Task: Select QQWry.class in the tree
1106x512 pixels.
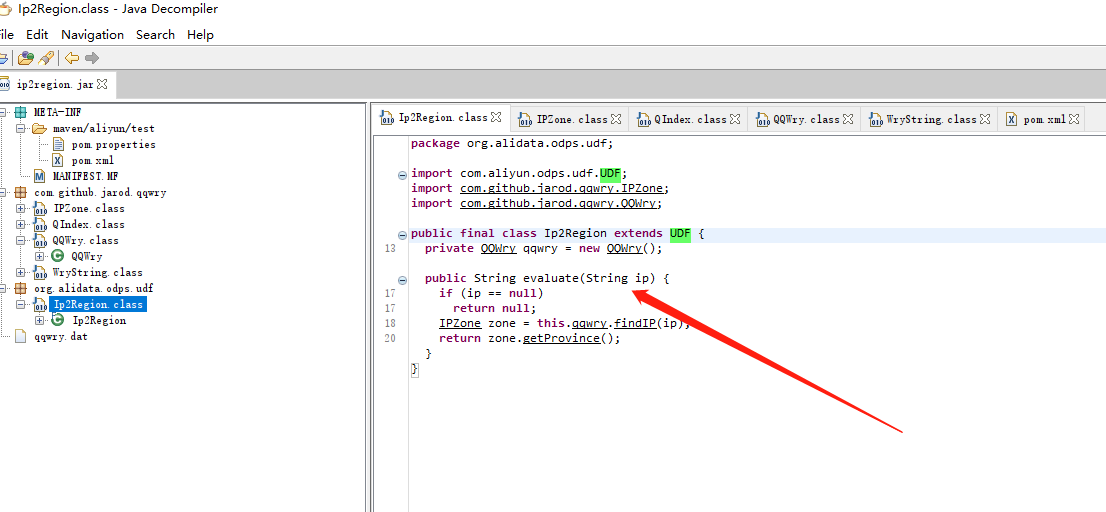Action: 85,240
